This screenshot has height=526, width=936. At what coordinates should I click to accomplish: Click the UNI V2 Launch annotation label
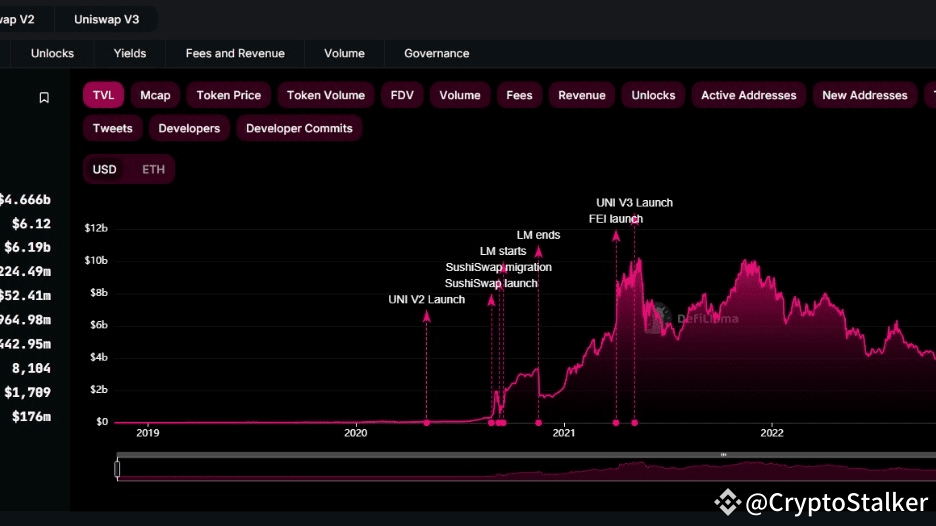click(426, 300)
